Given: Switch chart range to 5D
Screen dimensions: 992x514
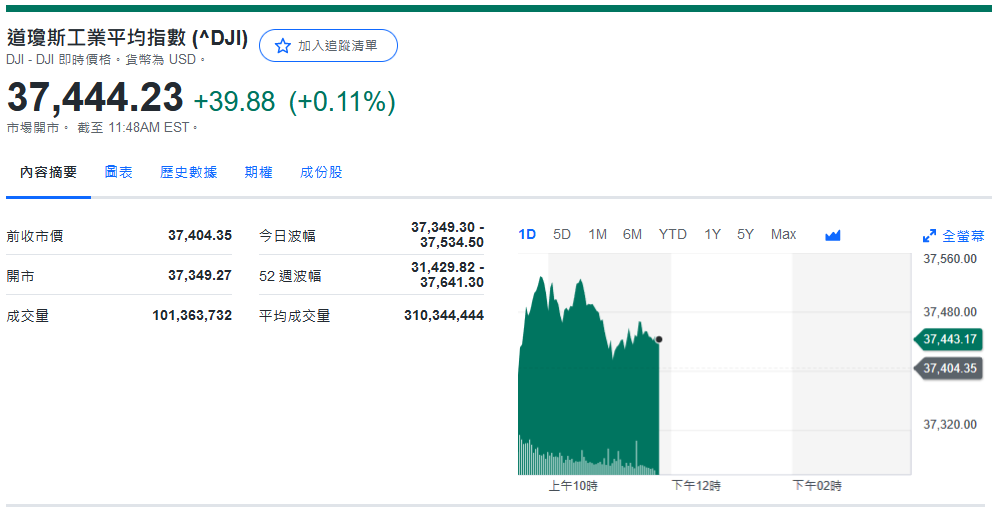Looking at the screenshot, I should [x=562, y=235].
